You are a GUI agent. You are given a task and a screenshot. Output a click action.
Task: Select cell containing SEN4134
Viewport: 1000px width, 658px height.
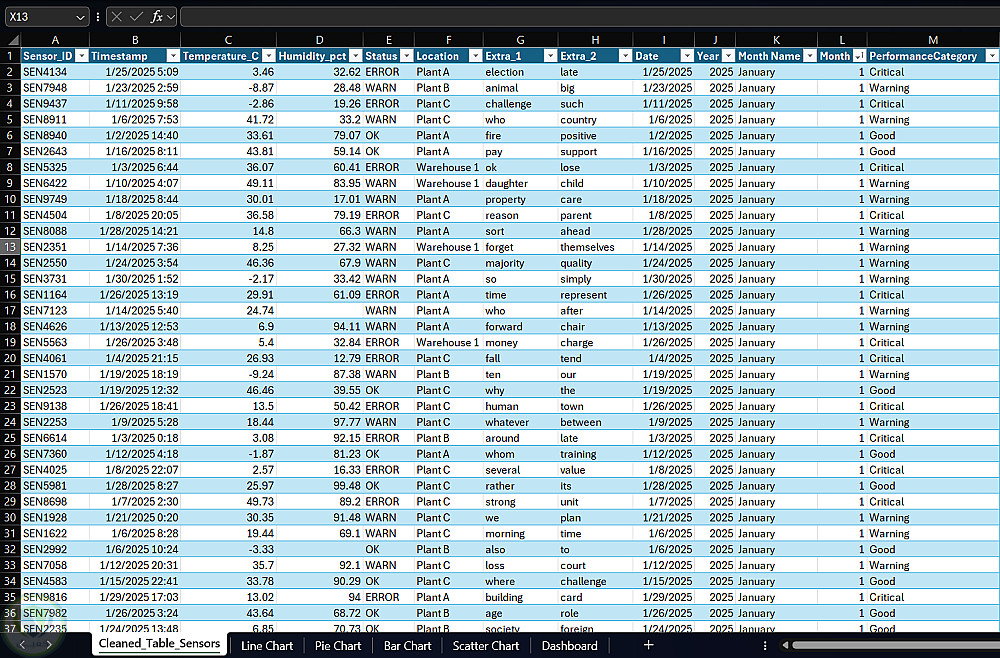pos(55,72)
